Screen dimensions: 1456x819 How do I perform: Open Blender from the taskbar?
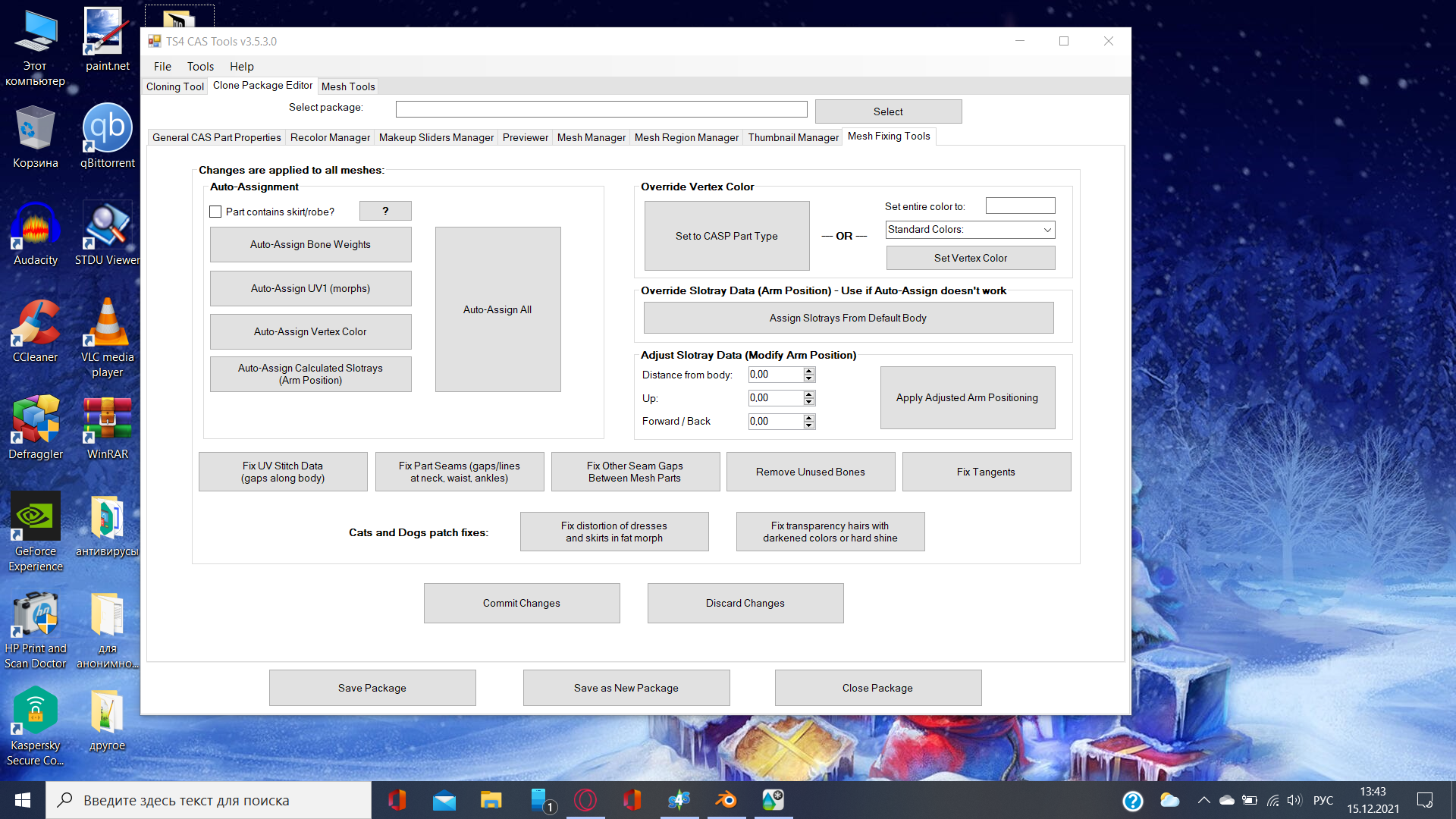[726, 800]
